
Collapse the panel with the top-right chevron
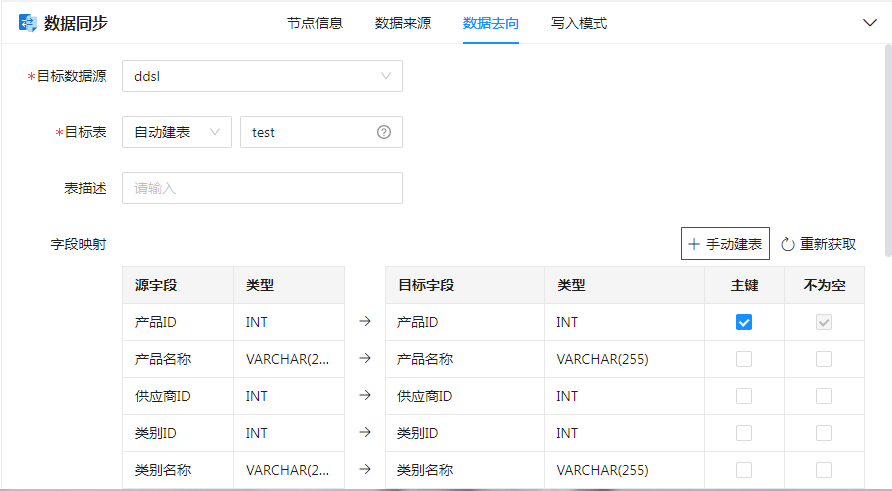[x=869, y=23]
